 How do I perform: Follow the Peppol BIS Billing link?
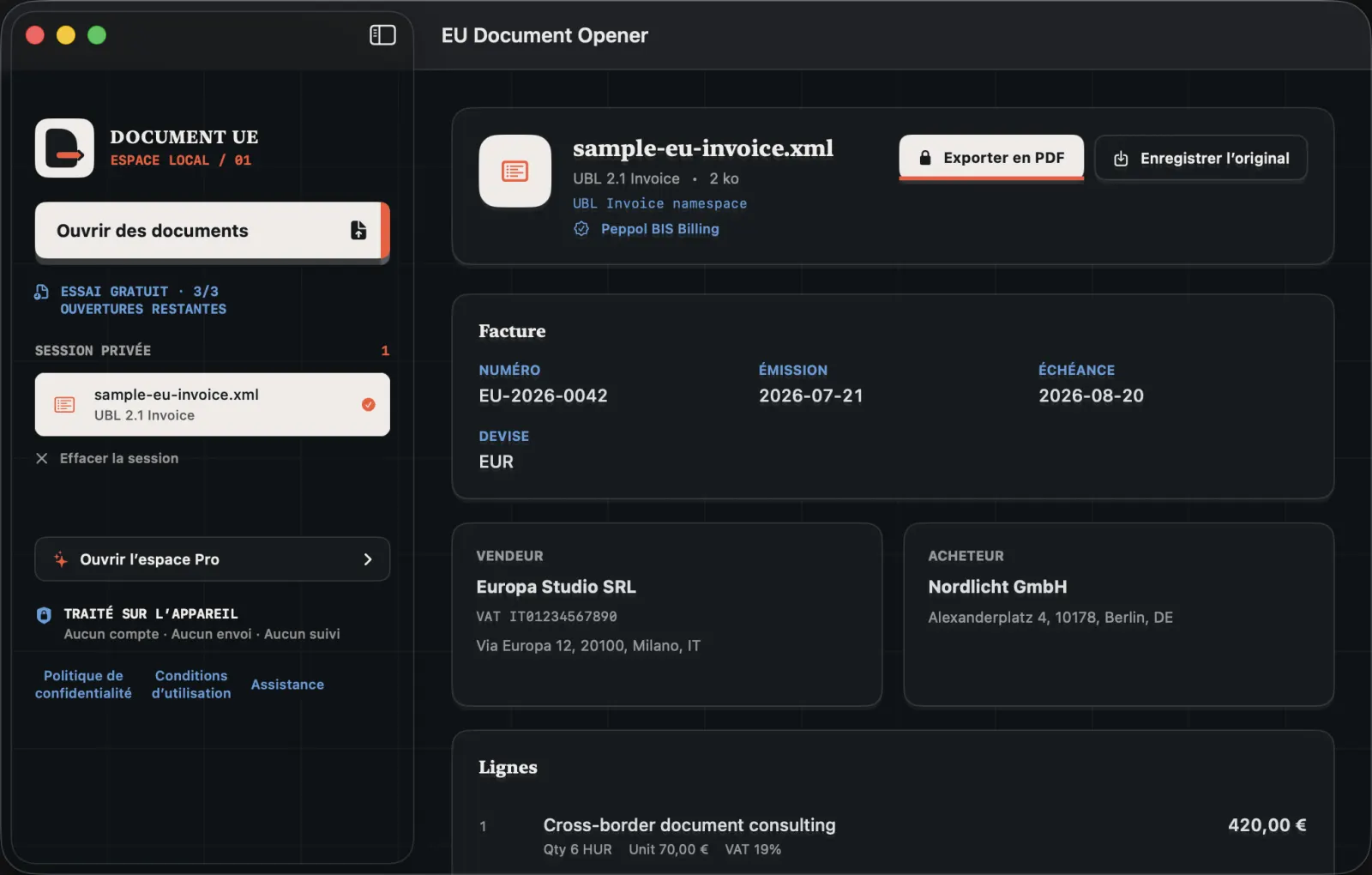(x=660, y=229)
